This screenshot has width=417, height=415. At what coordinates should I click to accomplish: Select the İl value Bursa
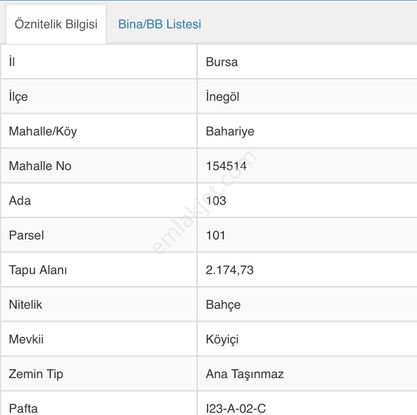tap(222, 62)
